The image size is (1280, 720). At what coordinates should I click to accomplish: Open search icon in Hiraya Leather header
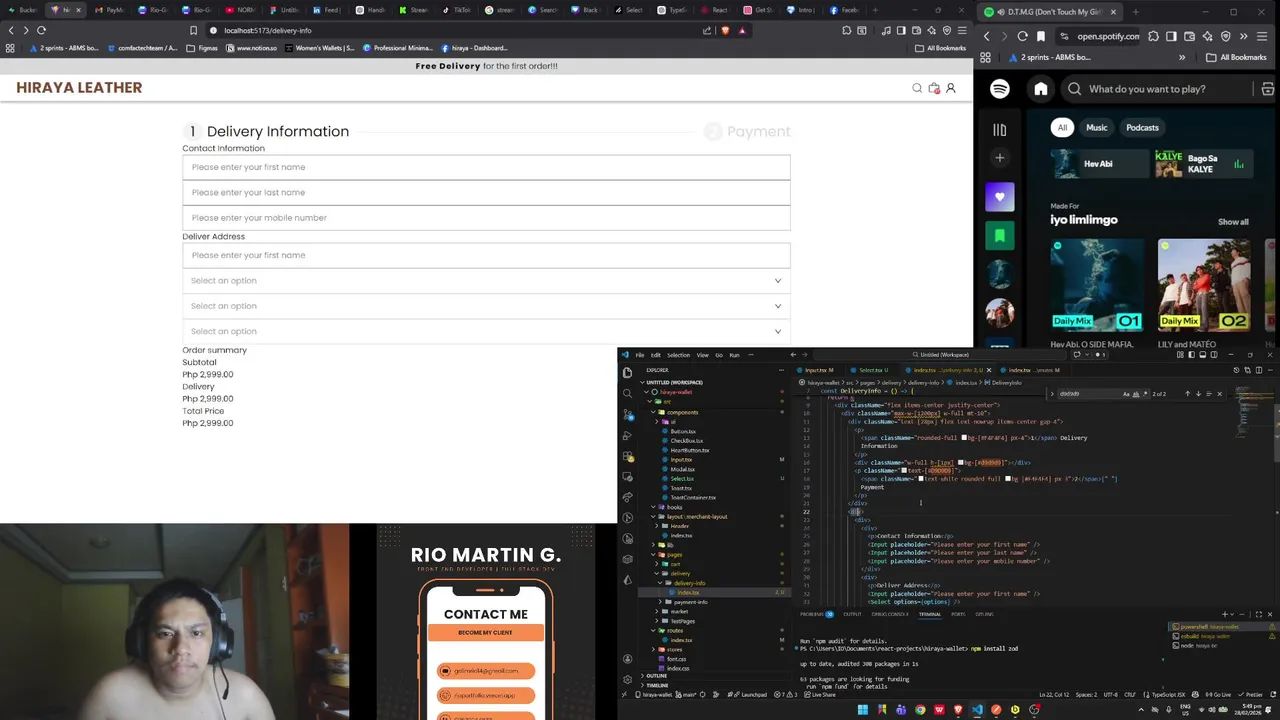[x=917, y=88]
